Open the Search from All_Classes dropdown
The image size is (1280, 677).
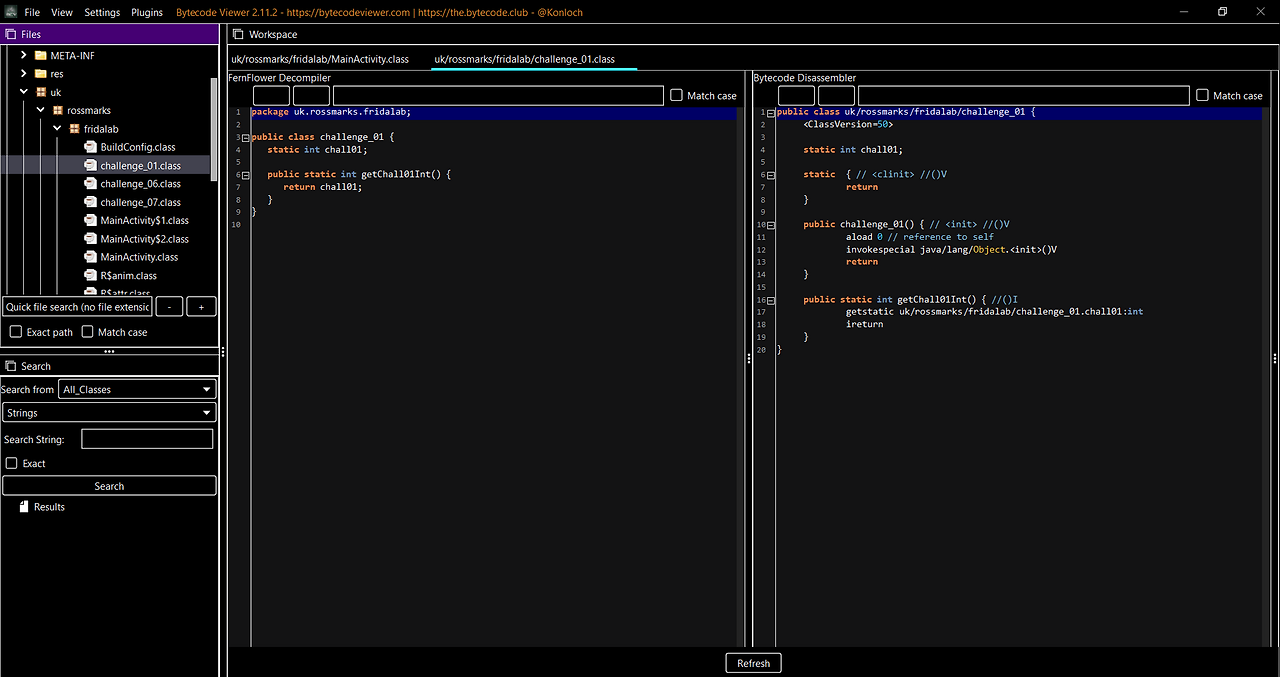coord(137,389)
